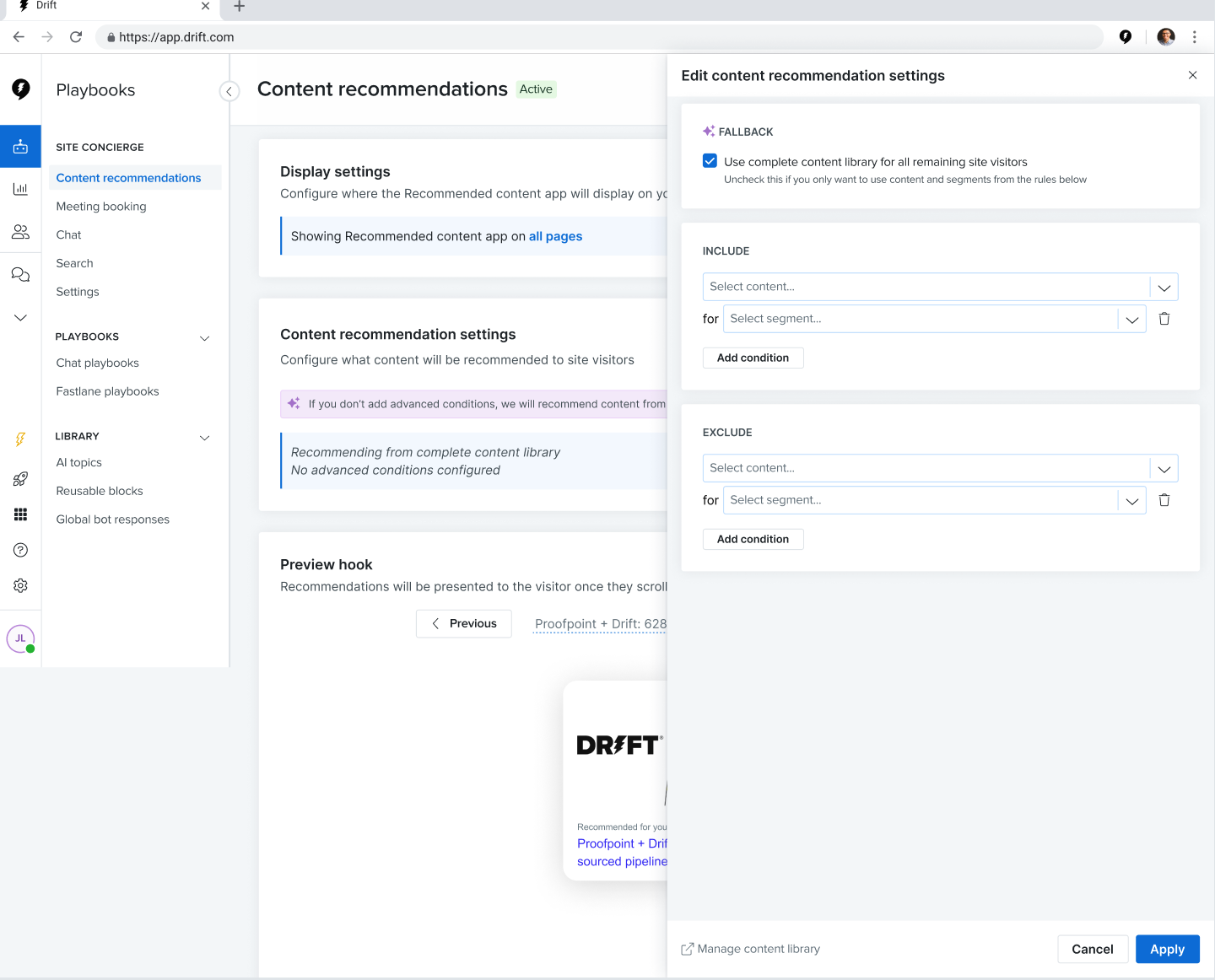Delete the Exclude condition trash icon
The width and height of the screenshot is (1215, 980).
[1164, 500]
